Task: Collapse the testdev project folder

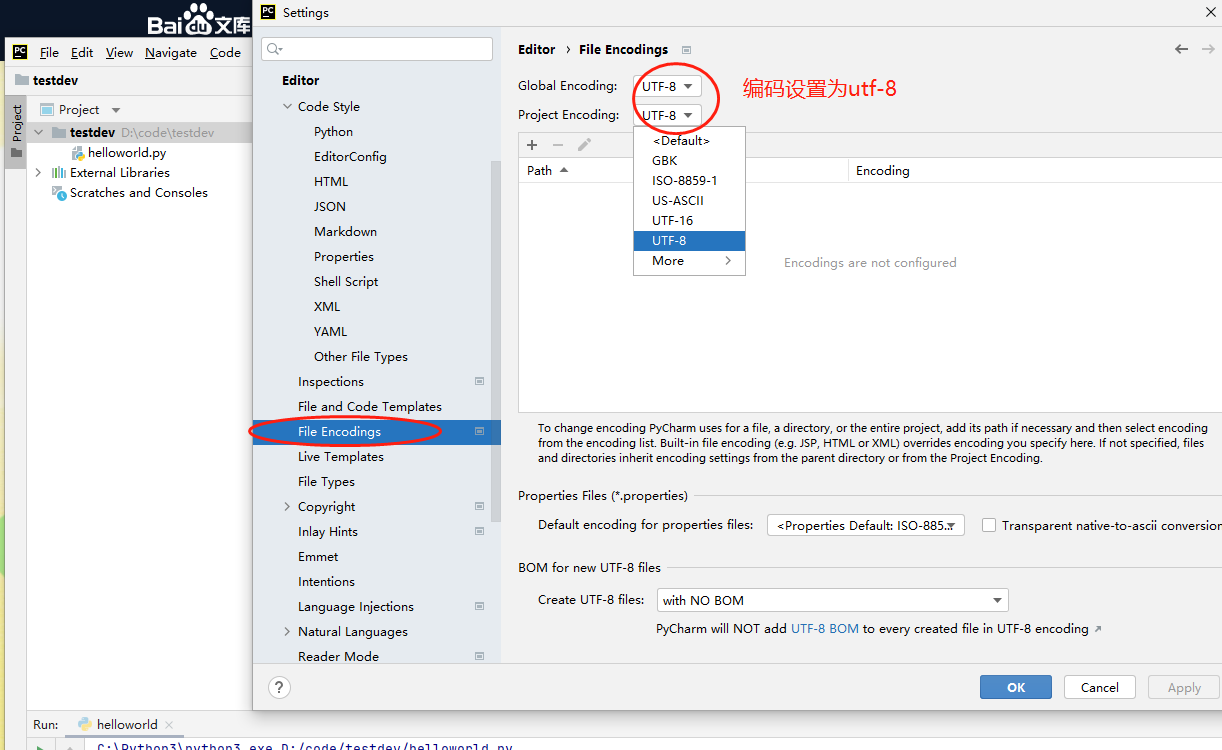Action: click(x=39, y=132)
